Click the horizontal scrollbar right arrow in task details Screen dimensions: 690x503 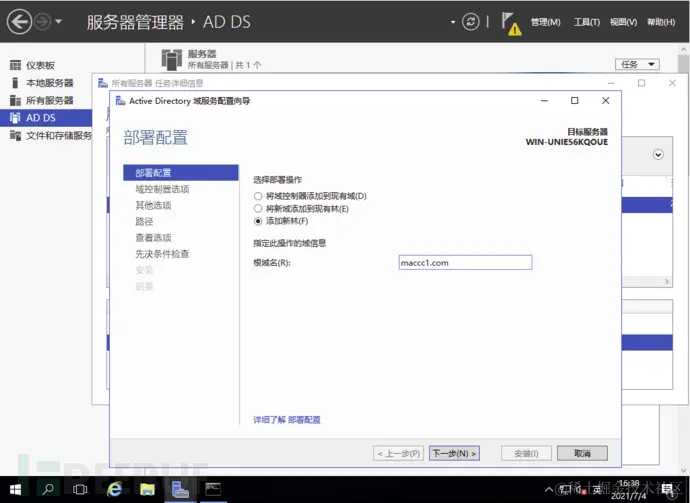click(667, 282)
